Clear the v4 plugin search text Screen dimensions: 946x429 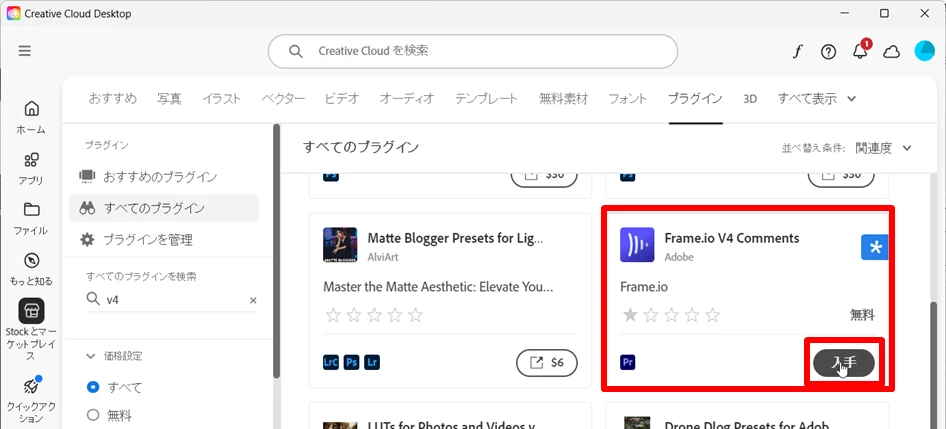253,300
